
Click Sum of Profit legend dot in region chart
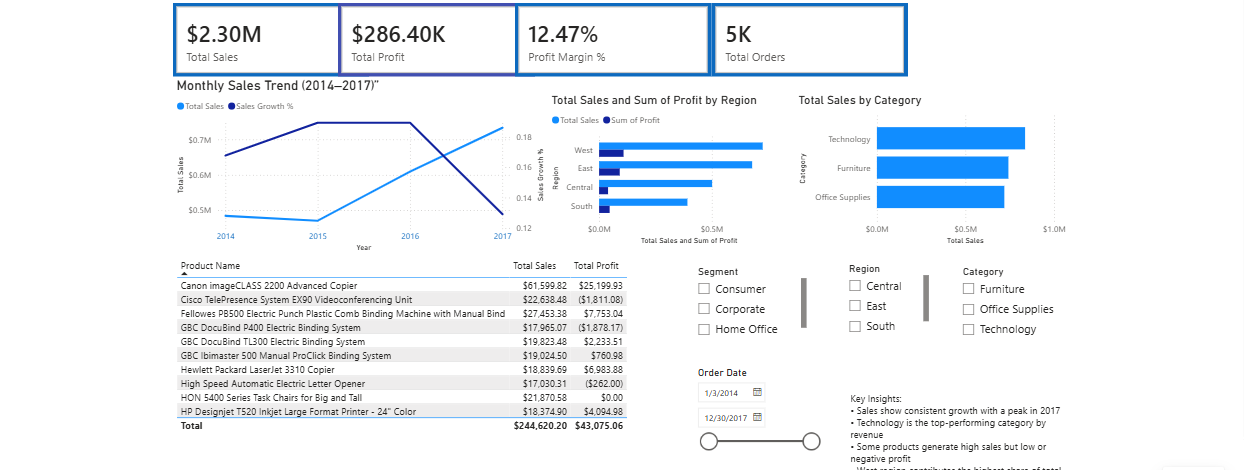click(x=606, y=120)
